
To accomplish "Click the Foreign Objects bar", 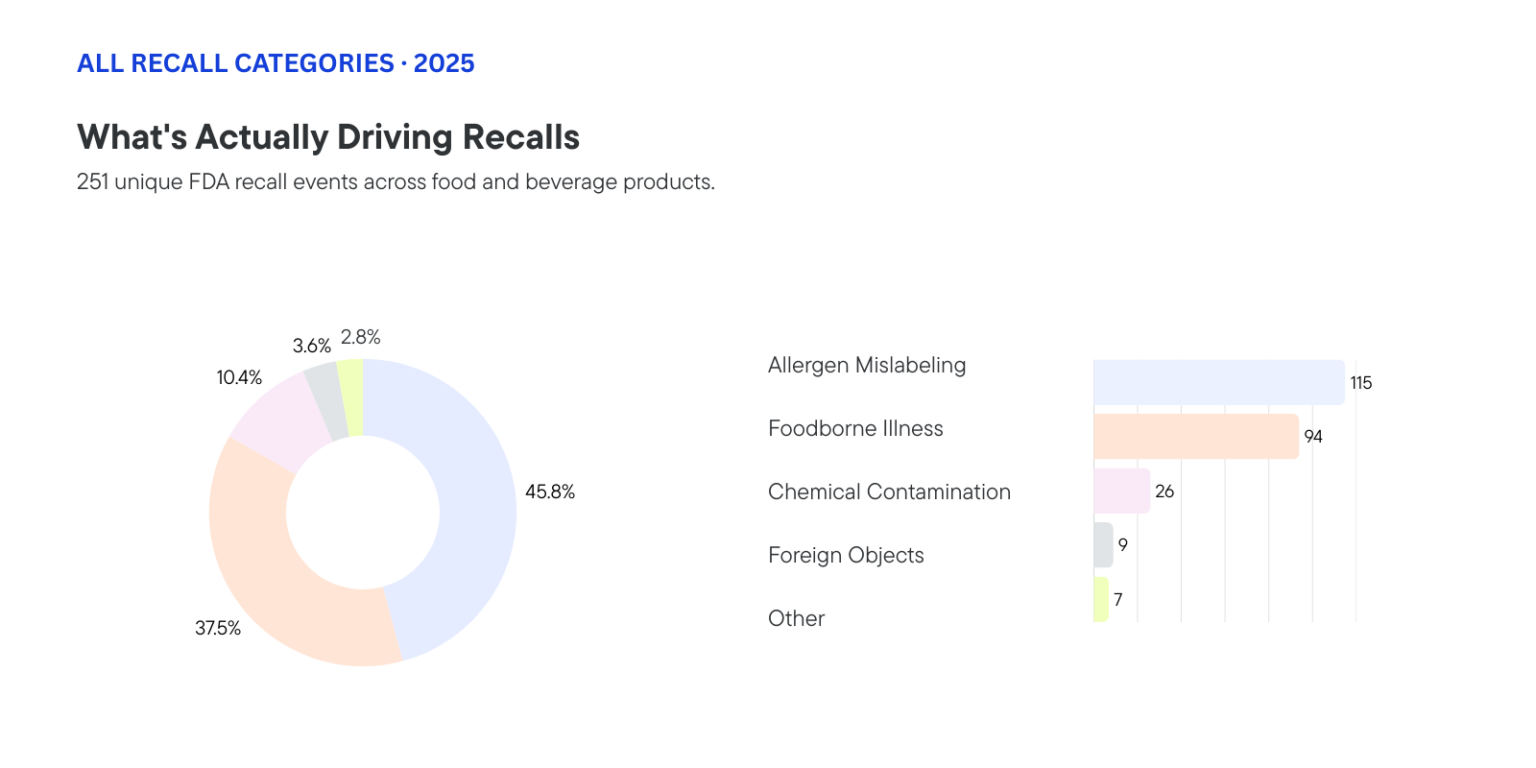I will 1103,545.
